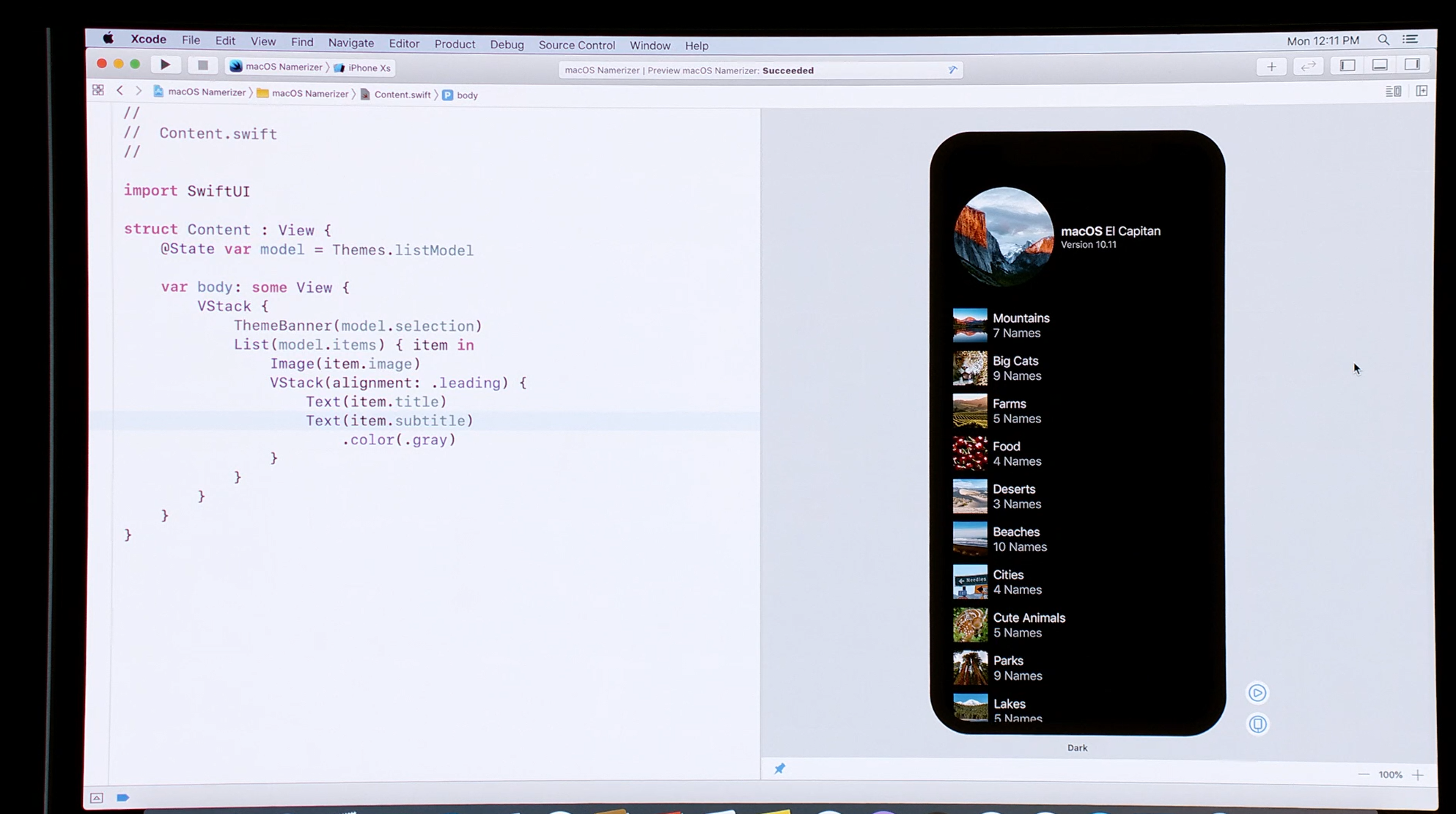Viewport: 1456px width, 814px height.
Task: Click the code review arrows button
Action: 1309,67
